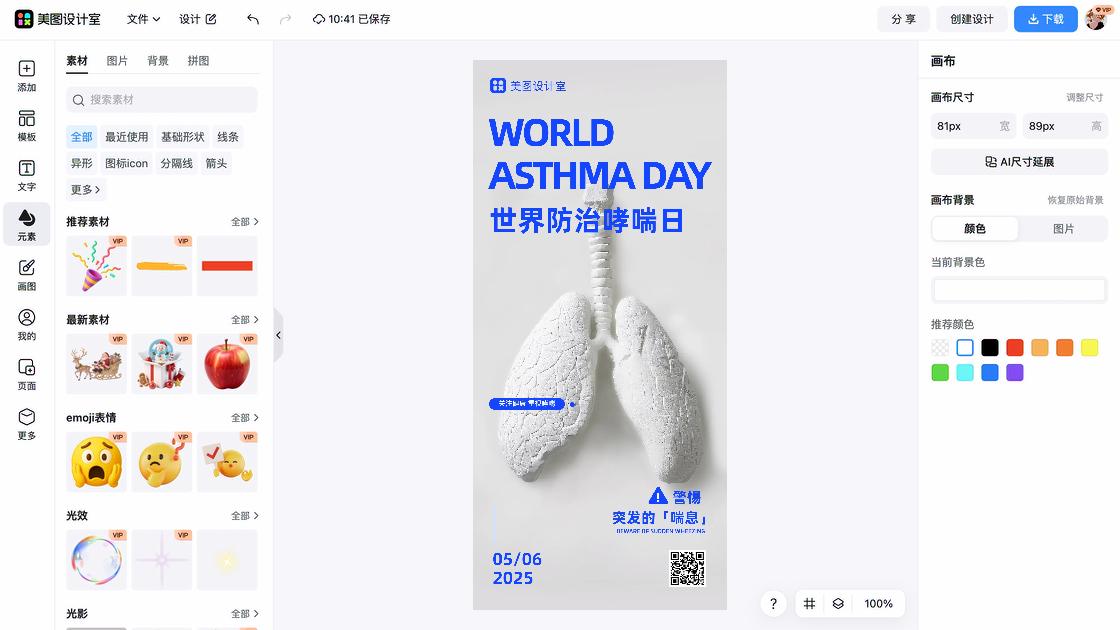This screenshot has width=1120, height=630.
Task: Open the 文件 file menu
Action: (x=143, y=19)
